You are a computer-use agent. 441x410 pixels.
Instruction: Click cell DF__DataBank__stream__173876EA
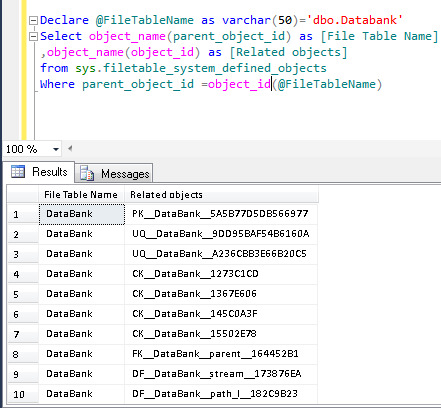click(x=221, y=374)
